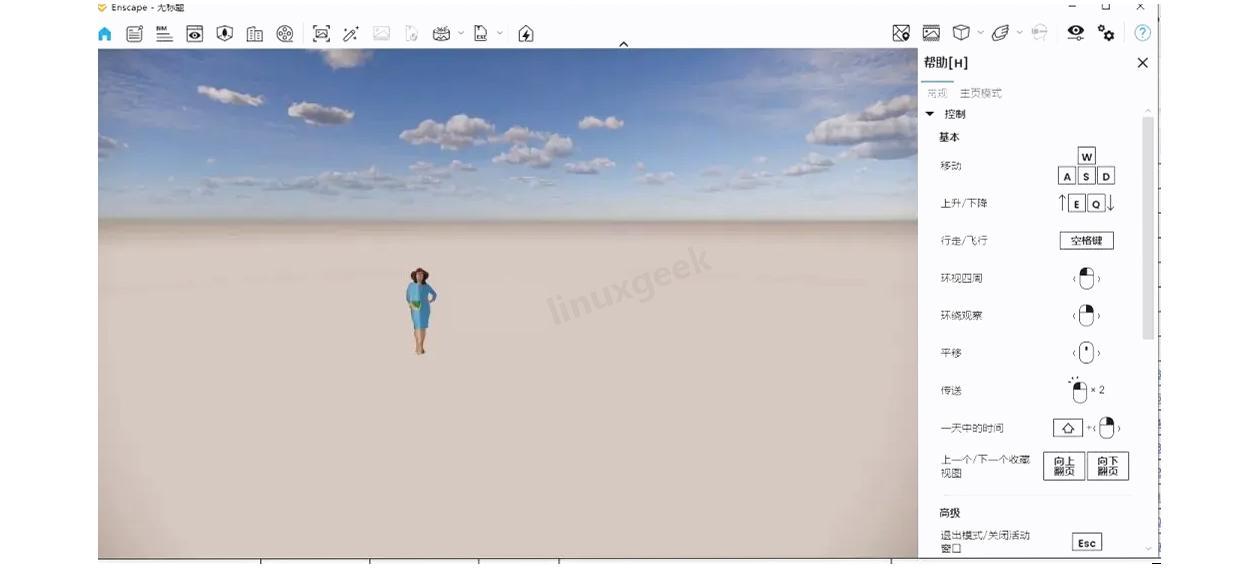The image size is (1259, 569).
Task: Click the screenshot capture icon
Action: pos(321,34)
